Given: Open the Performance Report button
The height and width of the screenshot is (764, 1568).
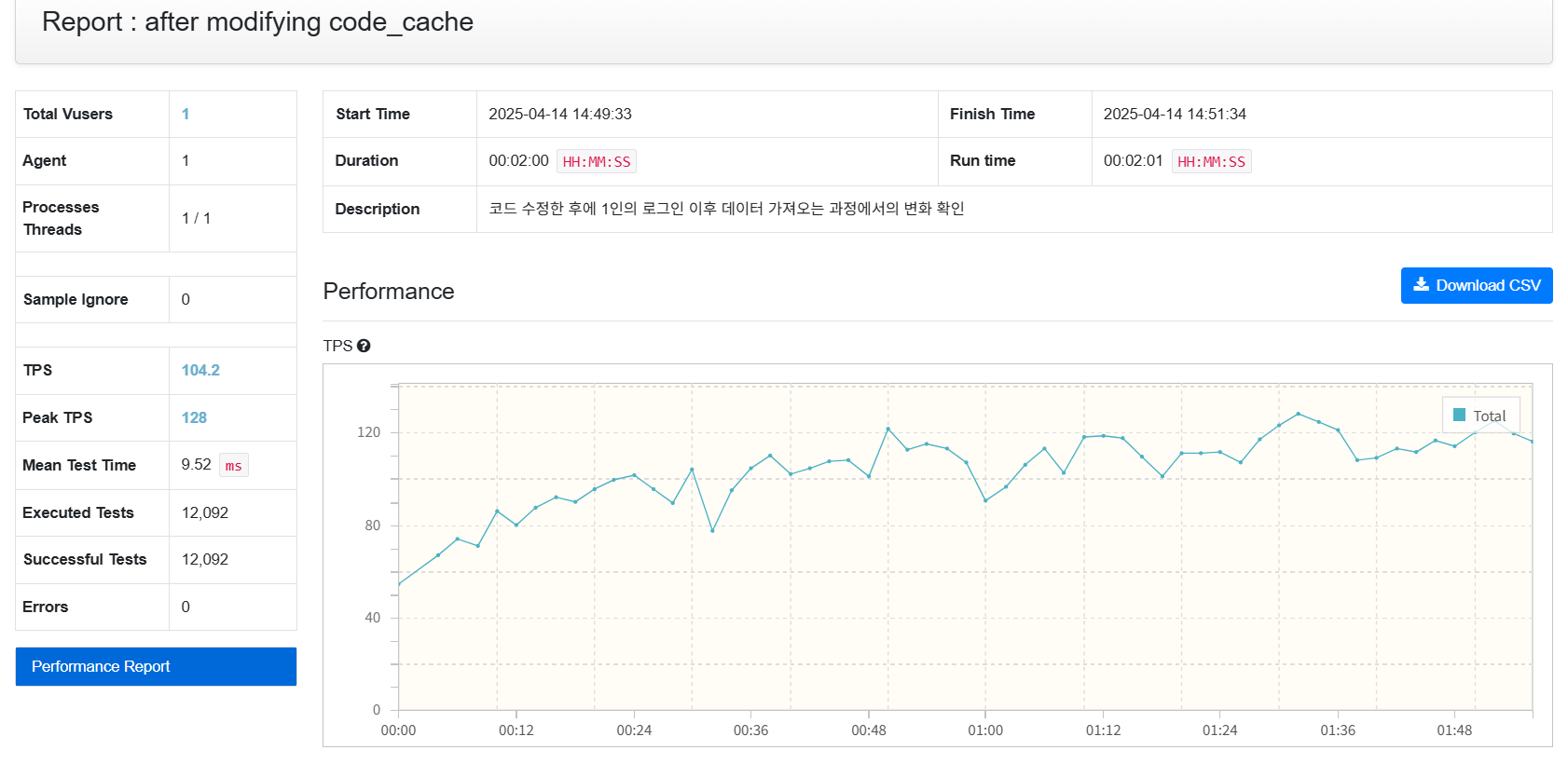Looking at the screenshot, I should (156, 666).
